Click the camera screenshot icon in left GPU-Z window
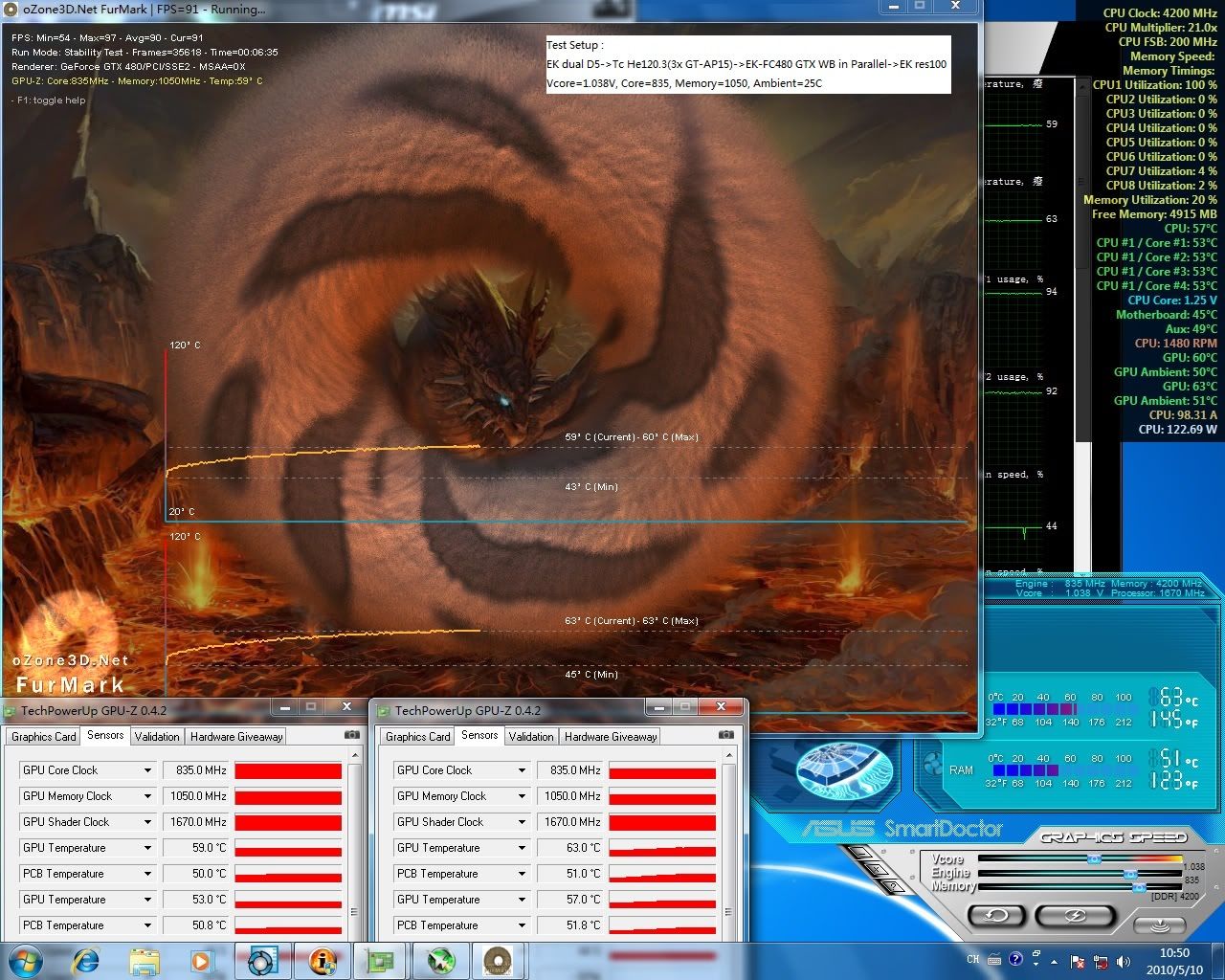Viewport: 1225px width, 980px height. [x=352, y=735]
